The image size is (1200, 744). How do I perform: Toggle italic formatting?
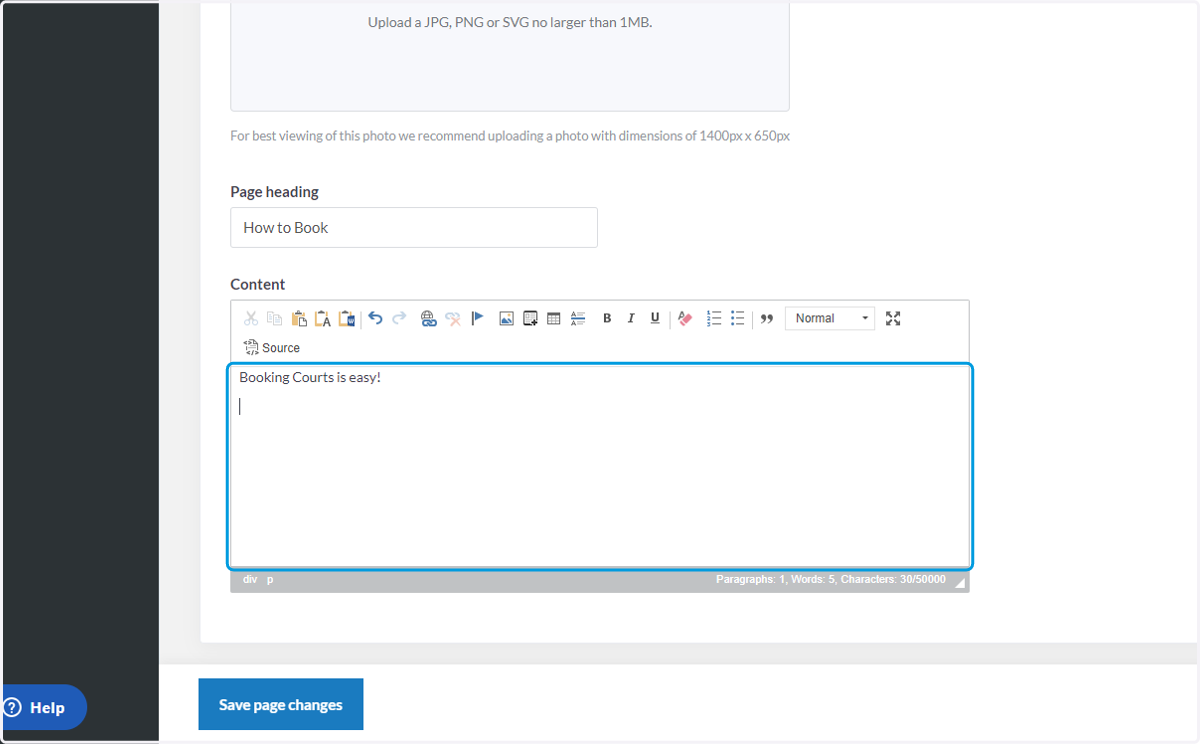coord(631,318)
